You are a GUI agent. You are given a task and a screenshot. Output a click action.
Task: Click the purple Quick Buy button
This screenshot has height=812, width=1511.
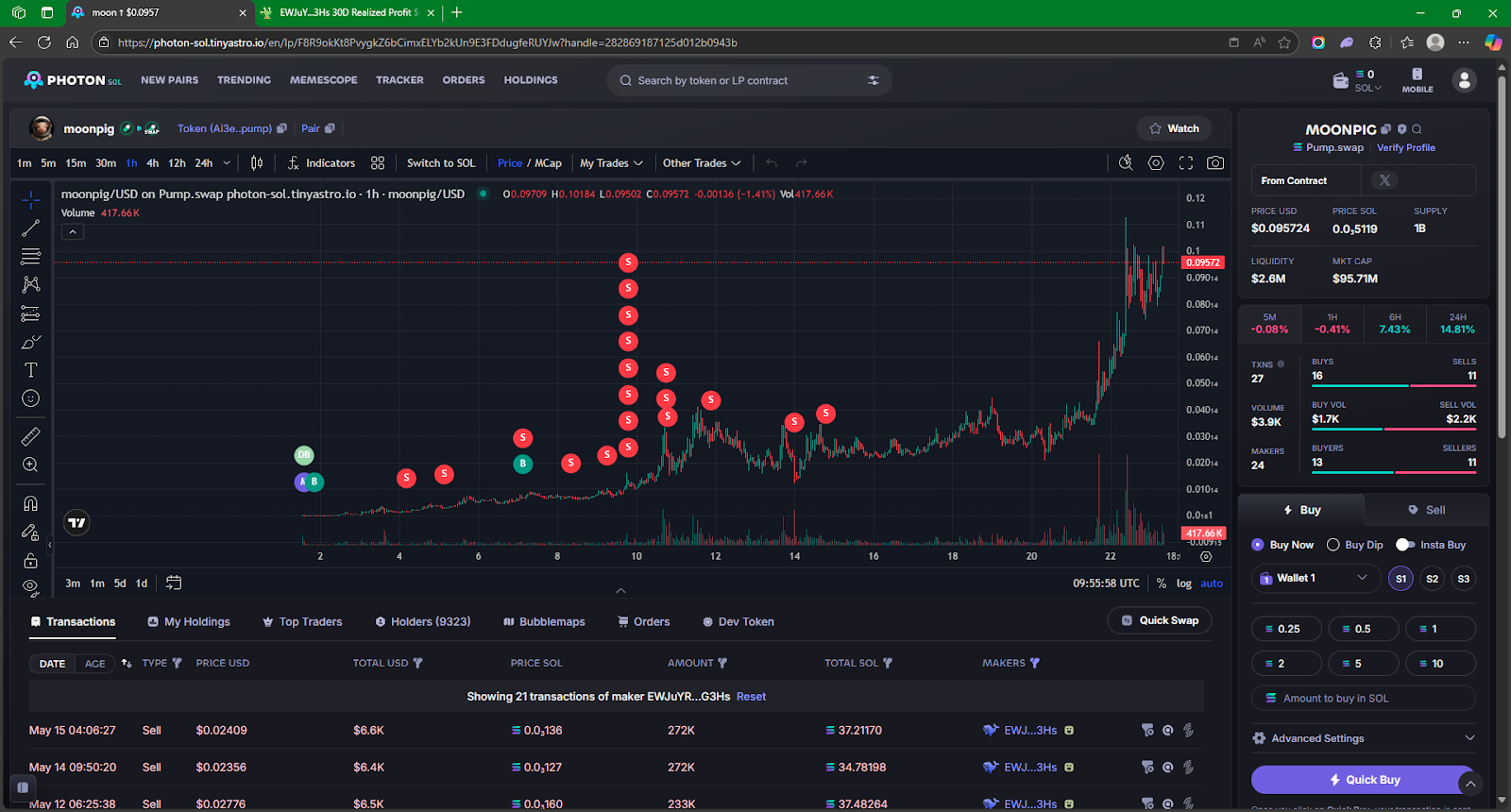point(1364,780)
